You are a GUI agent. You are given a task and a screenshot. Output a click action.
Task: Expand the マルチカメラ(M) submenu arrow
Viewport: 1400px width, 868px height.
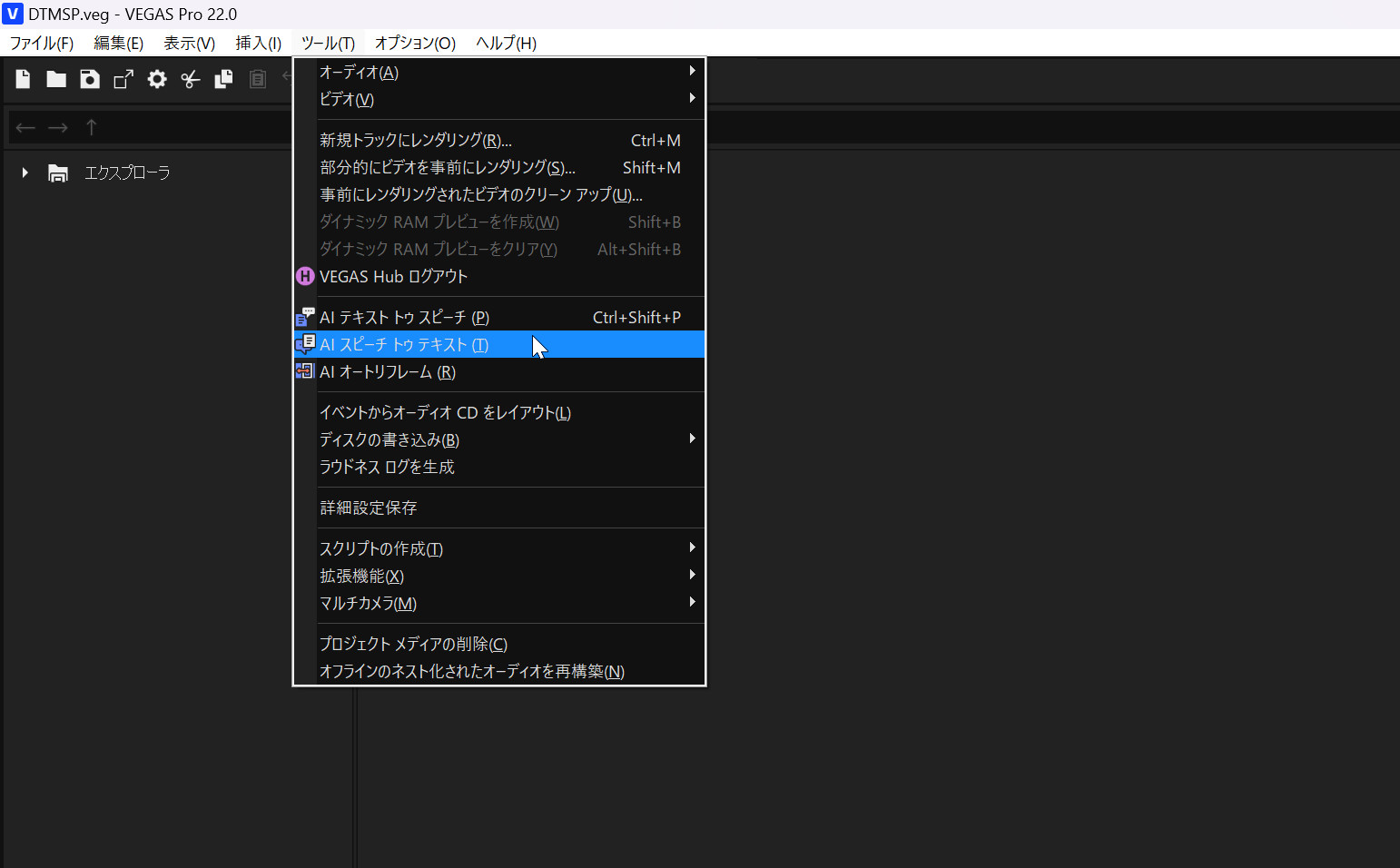coord(692,602)
